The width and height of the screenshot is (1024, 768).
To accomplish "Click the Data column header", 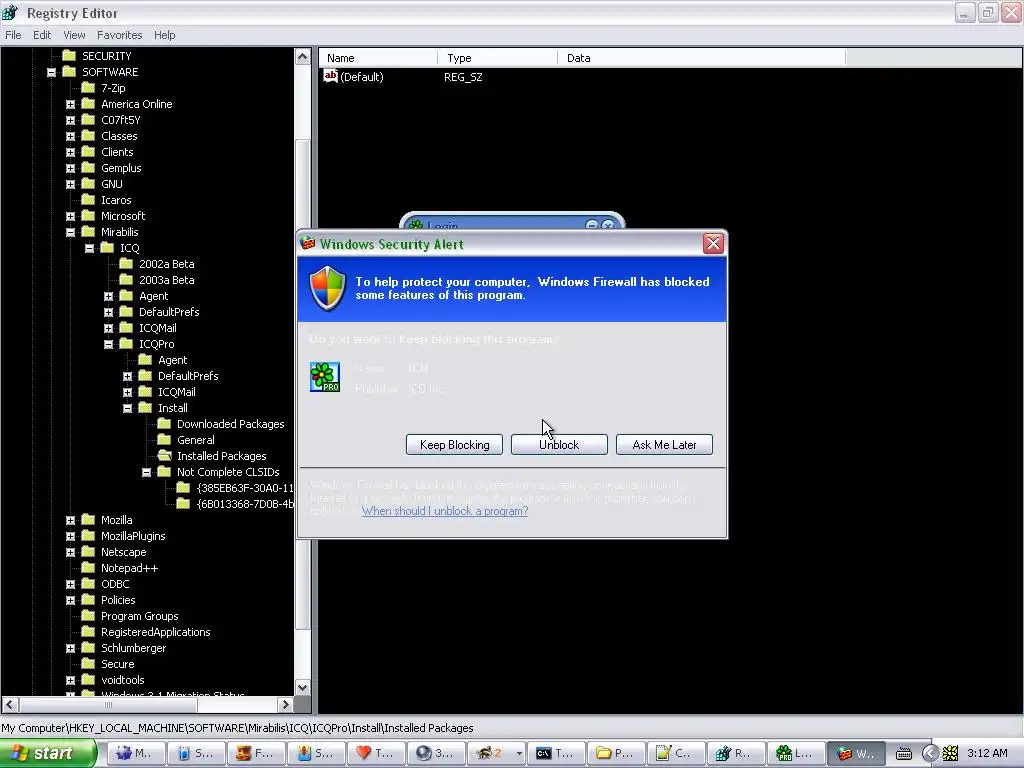I will 702,58.
